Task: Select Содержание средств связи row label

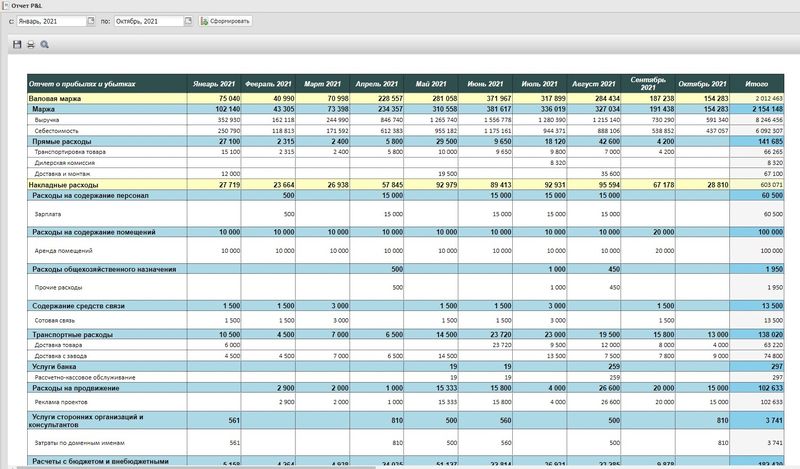Action: coord(79,306)
